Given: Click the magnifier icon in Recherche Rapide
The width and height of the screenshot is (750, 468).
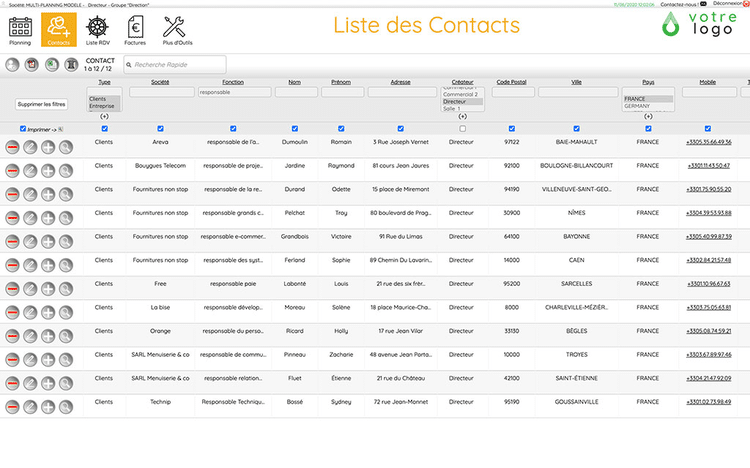Looking at the screenshot, I should point(129,65).
